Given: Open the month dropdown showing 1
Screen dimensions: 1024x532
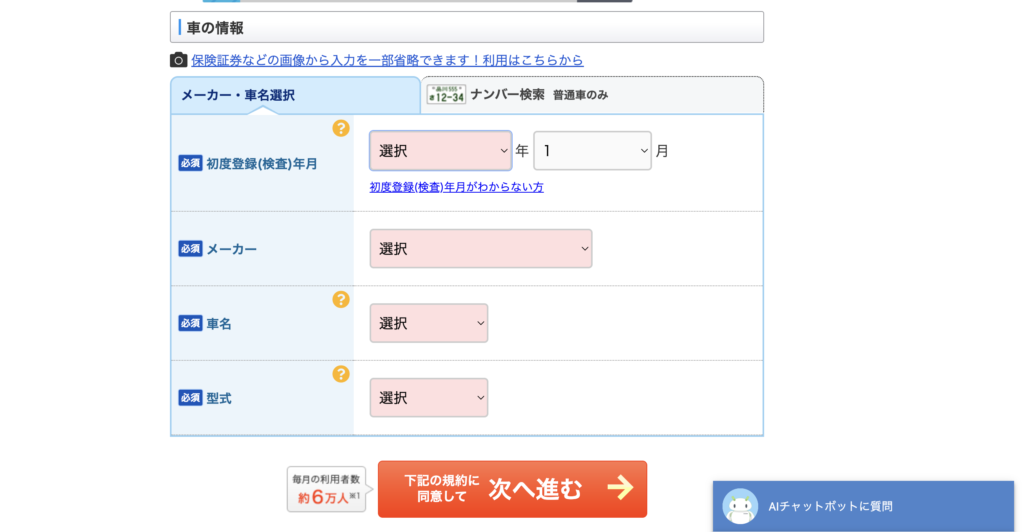Looking at the screenshot, I should (x=592, y=151).
